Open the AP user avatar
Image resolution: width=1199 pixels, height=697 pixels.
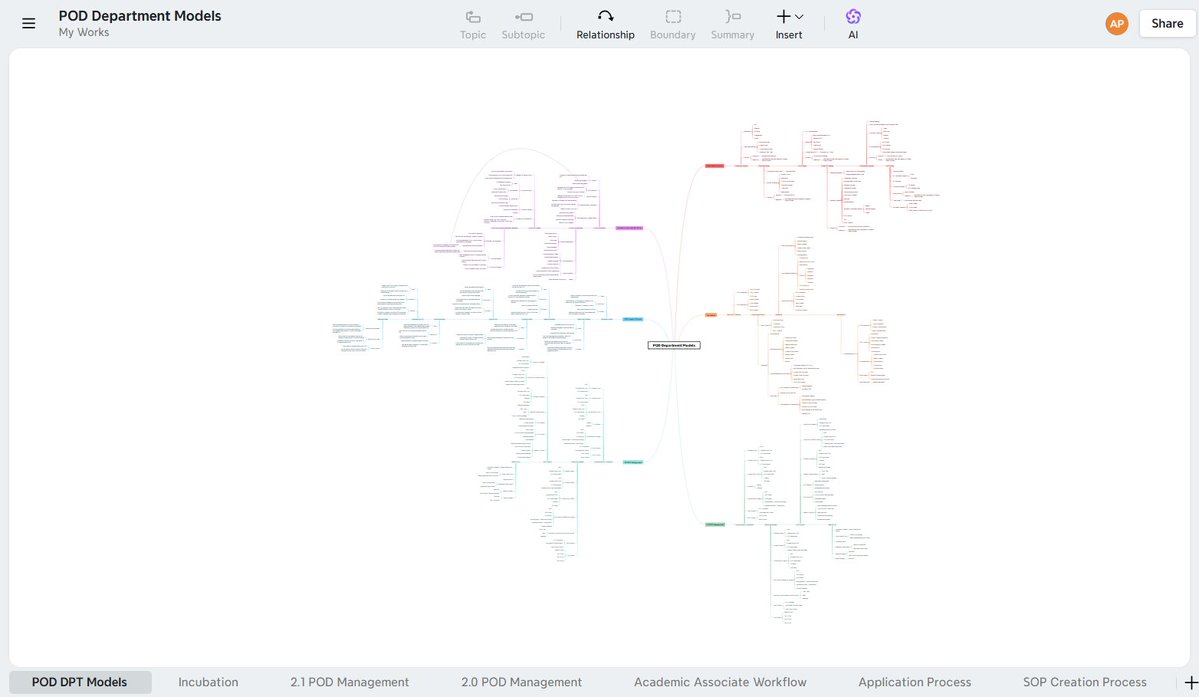click(x=1116, y=24)
